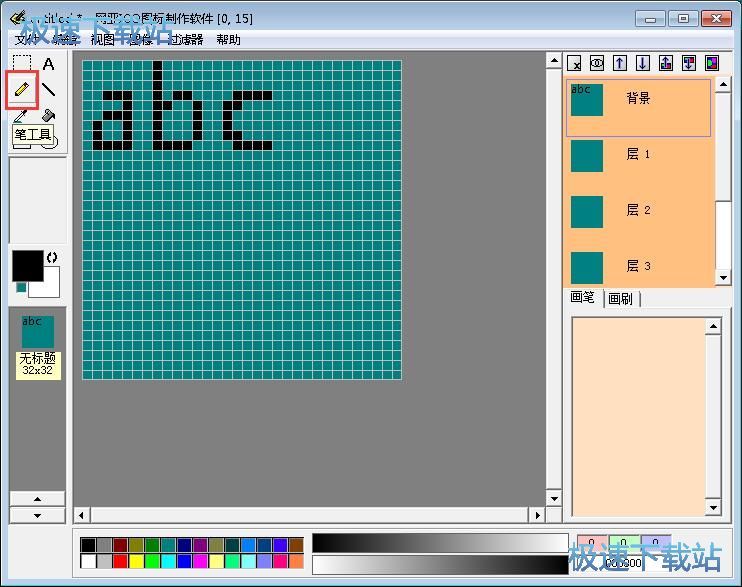Pick white swatch in palette bottom row
Viewport: 742px width, 587px height.
point(88,561)
